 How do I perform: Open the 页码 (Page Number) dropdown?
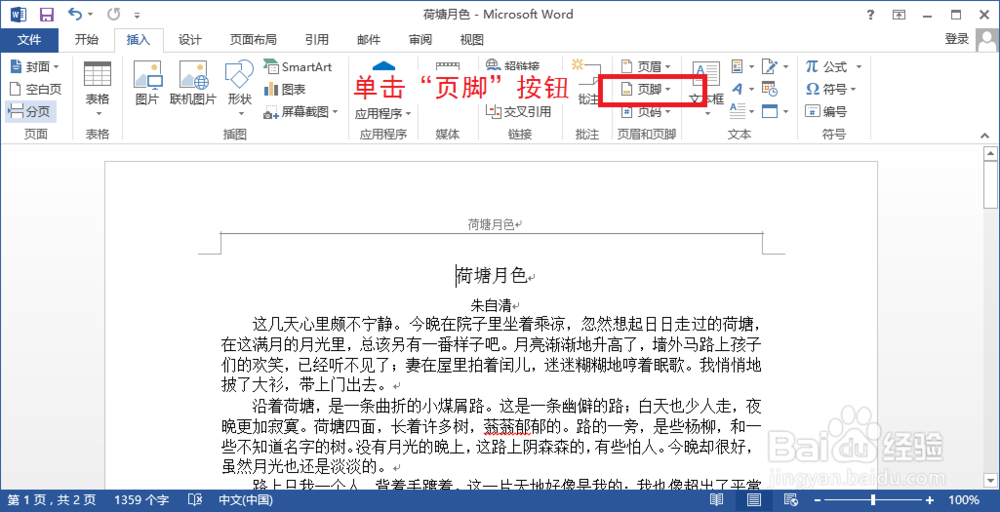click(645, 112)
